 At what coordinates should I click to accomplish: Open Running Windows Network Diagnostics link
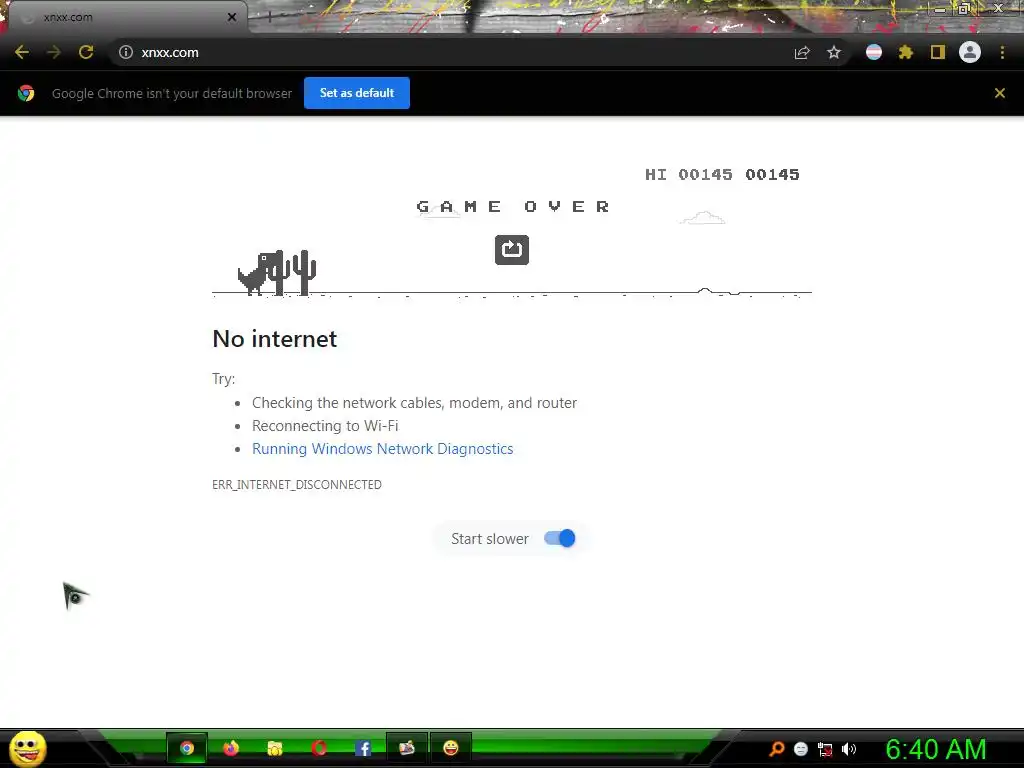click(383, 449)
